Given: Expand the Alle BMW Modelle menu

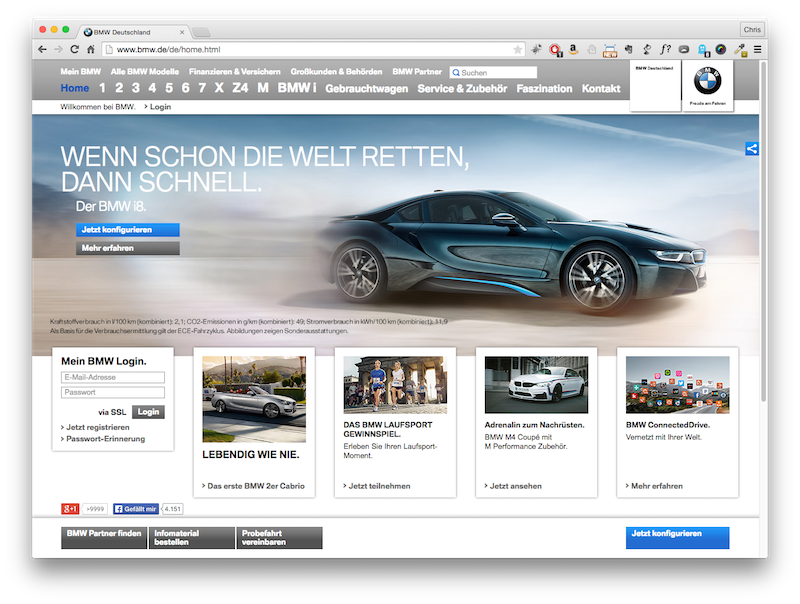Looking at the screenshot, I should (x=145, y=72).
